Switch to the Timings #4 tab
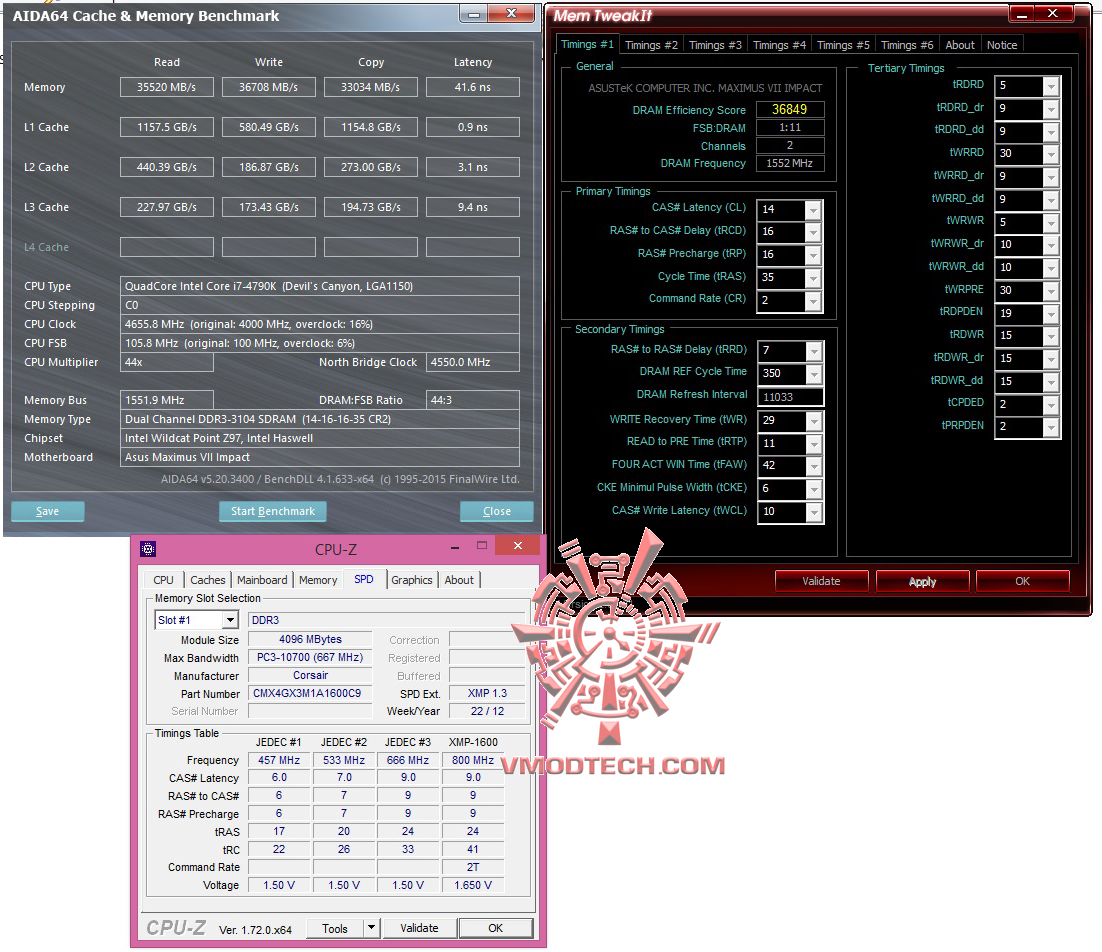 click(779, 45)
